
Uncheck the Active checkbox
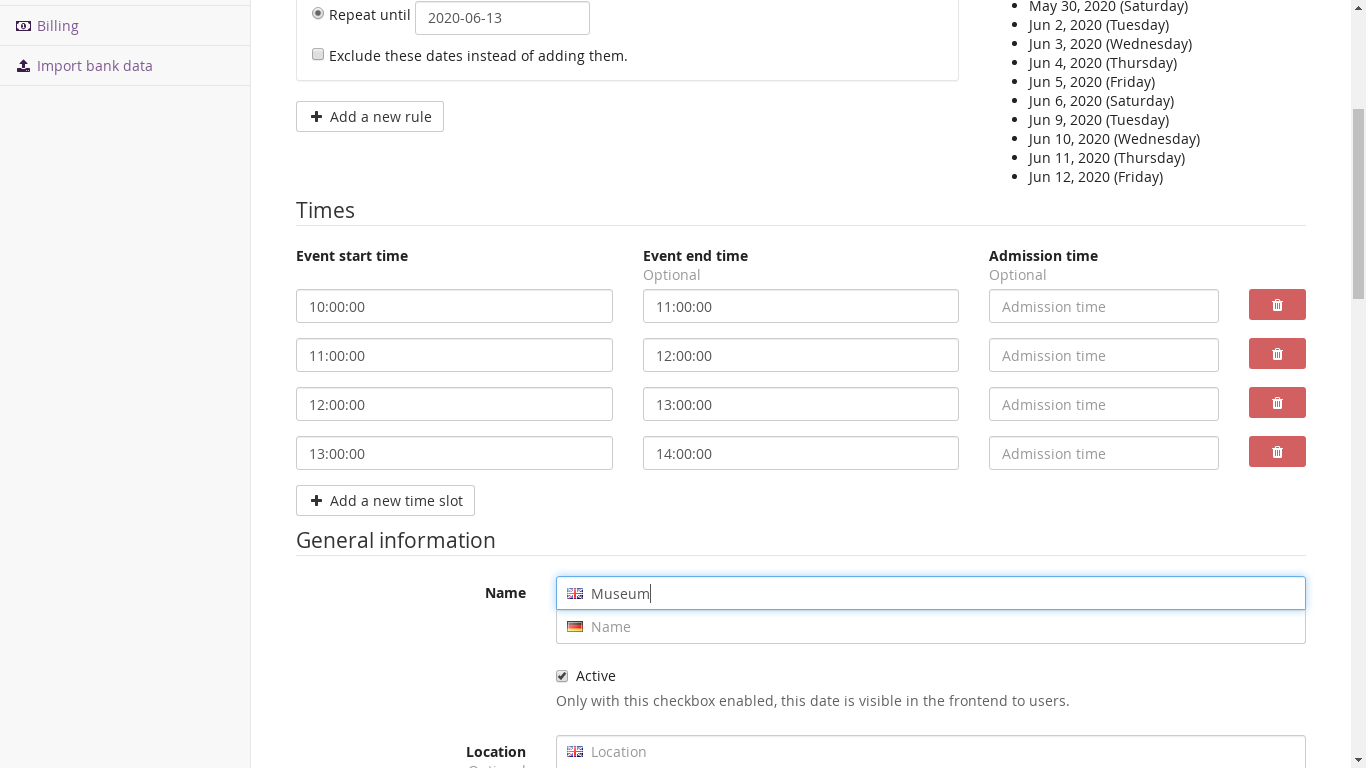[562, 676]
